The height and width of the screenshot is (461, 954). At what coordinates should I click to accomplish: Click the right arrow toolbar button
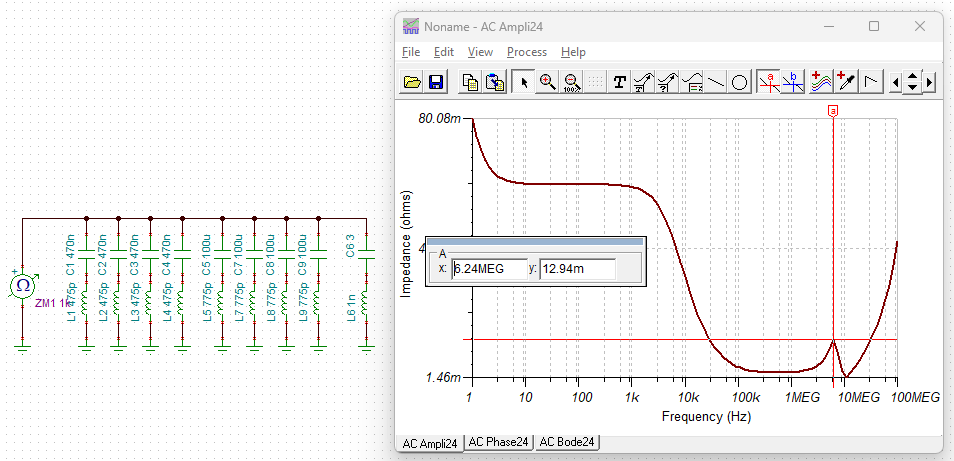(929, 82)
